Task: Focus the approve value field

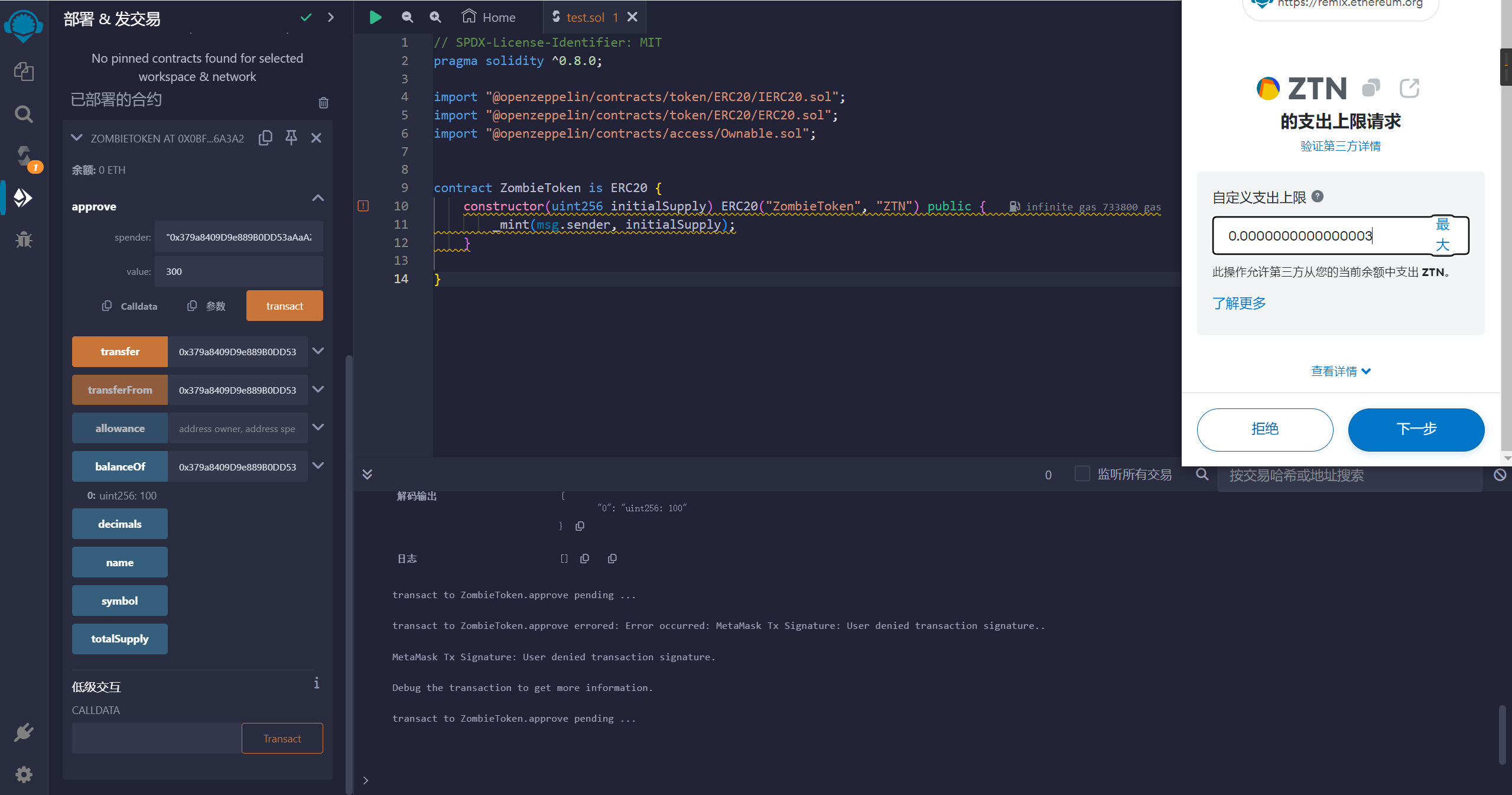Action: [x=239, y=271]
